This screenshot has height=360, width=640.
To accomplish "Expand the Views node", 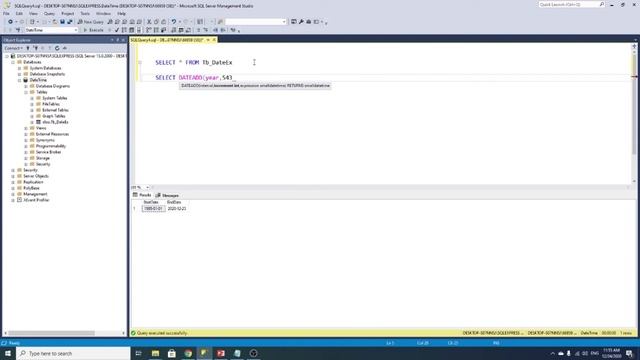I will [x=26, y=128].
